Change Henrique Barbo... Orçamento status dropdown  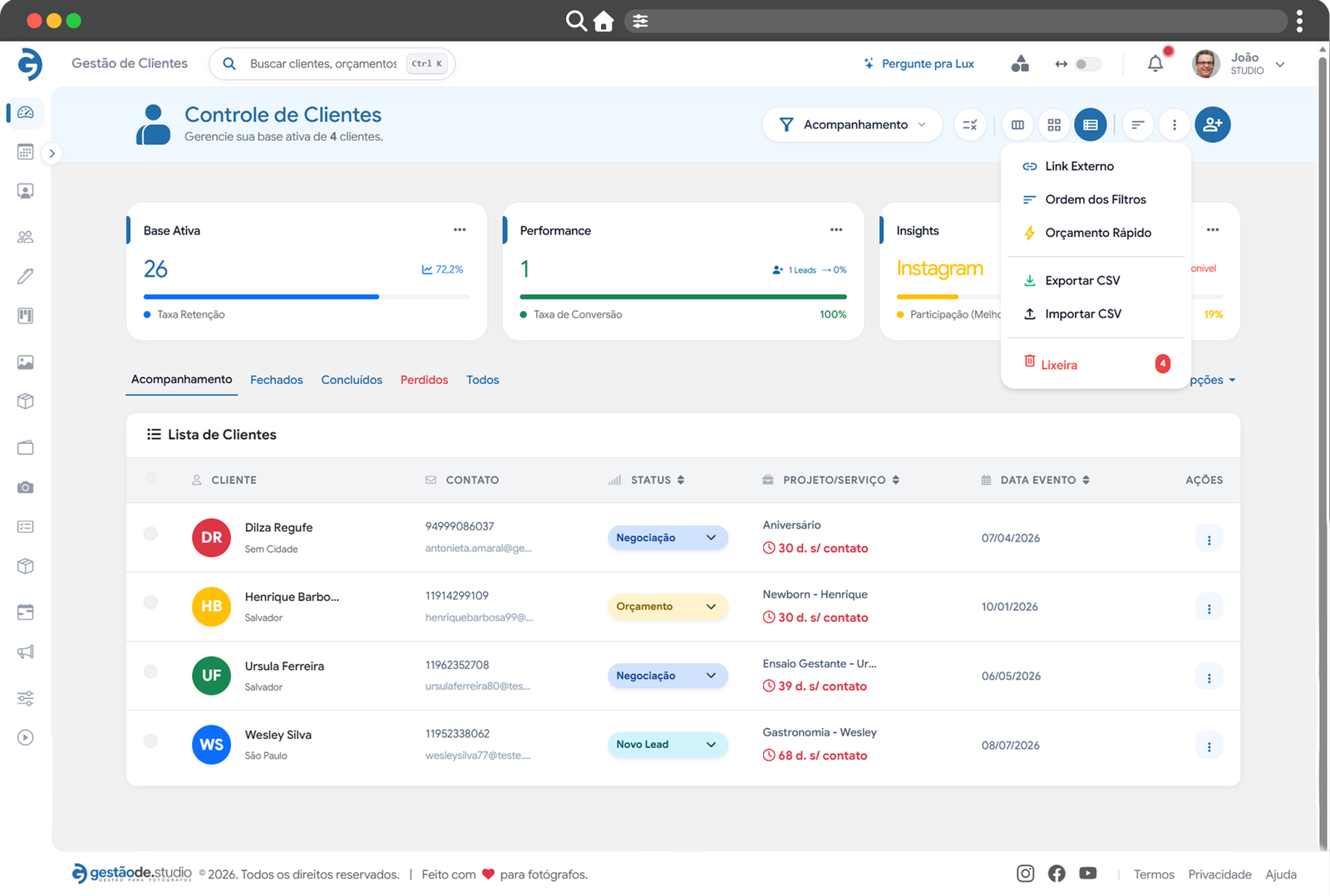(x=667, y=607)
